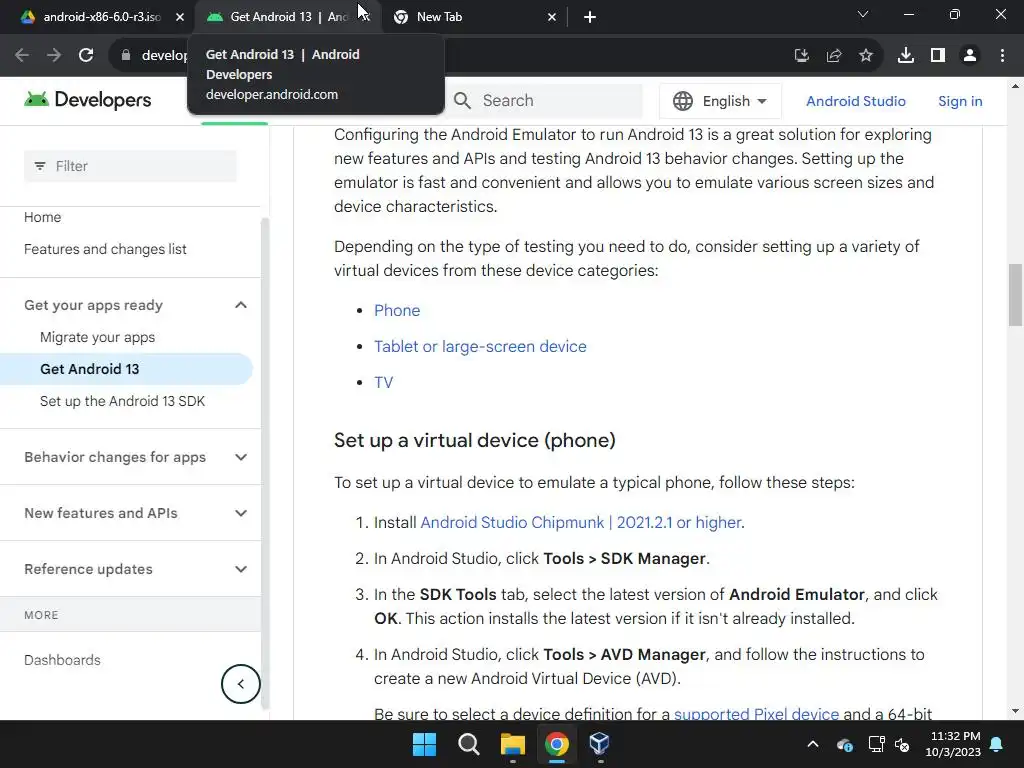Click Sign in
This screenshot has width=1024, height=768.
pyautogui.click(x=960, y=101)
